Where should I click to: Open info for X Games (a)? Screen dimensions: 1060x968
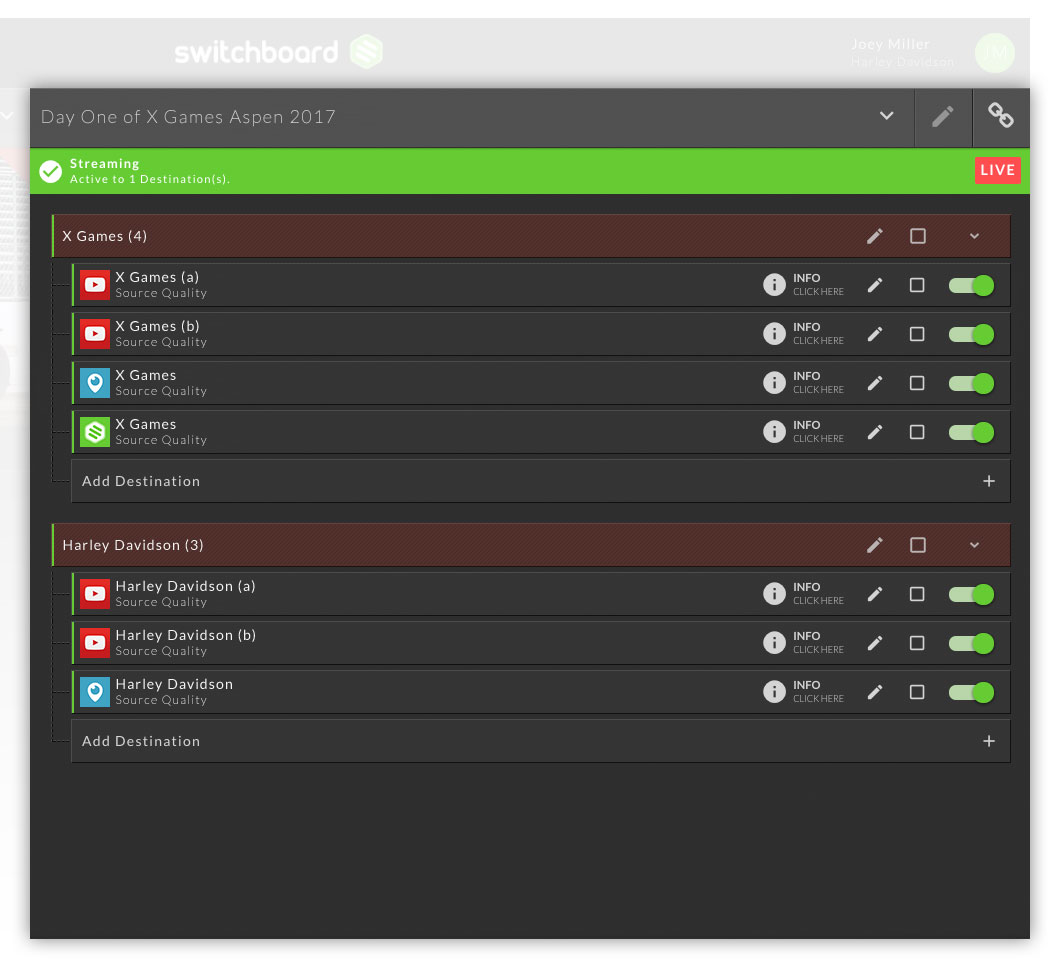pyautogui.click(x=803, y=285)
